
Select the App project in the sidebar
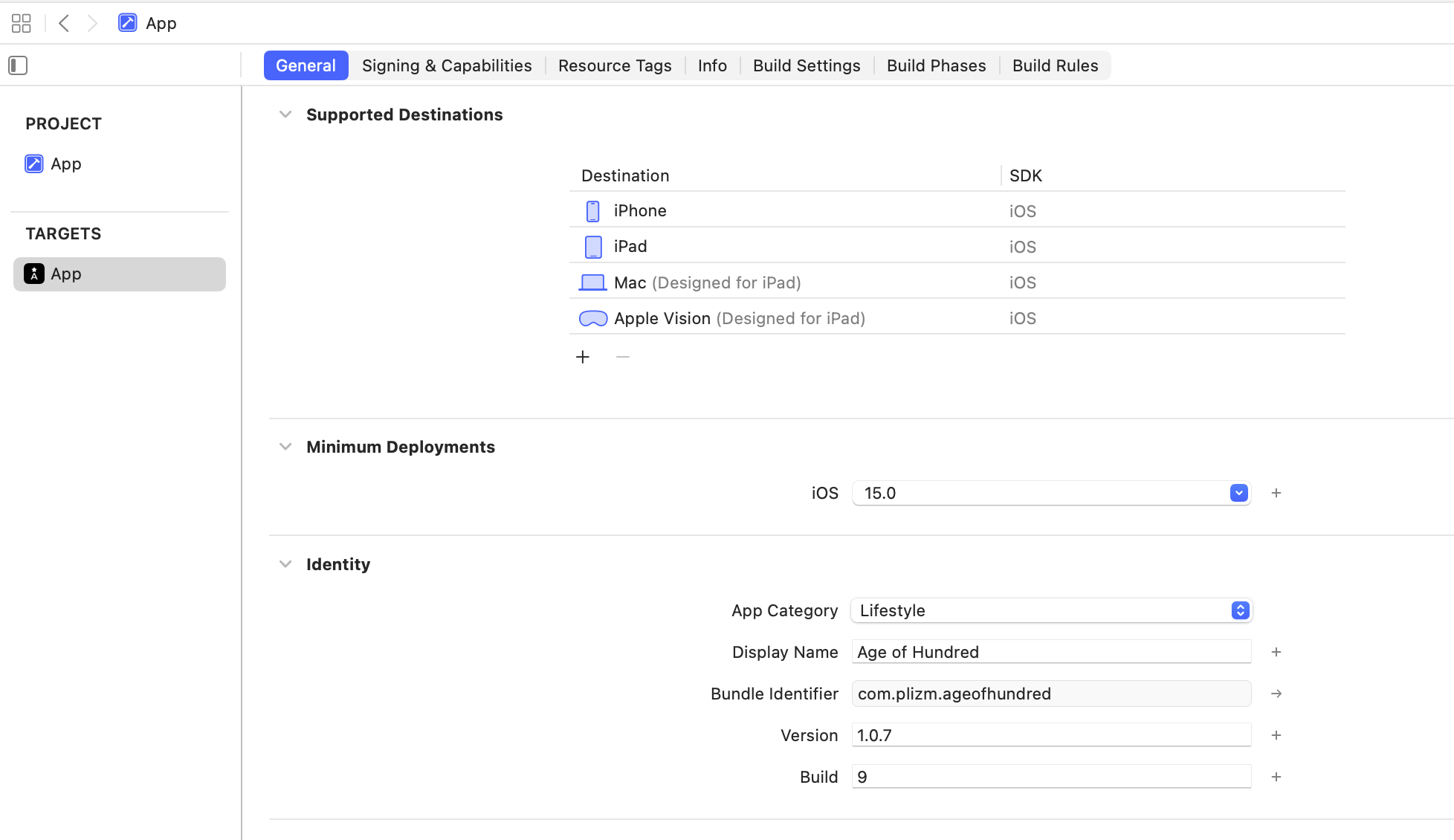tap(65, 164)
